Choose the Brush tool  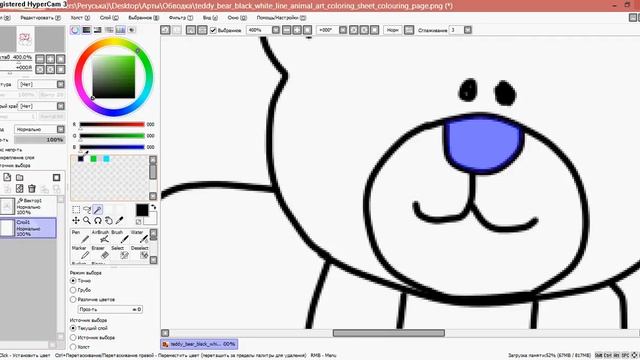click(x=120, y=236)
